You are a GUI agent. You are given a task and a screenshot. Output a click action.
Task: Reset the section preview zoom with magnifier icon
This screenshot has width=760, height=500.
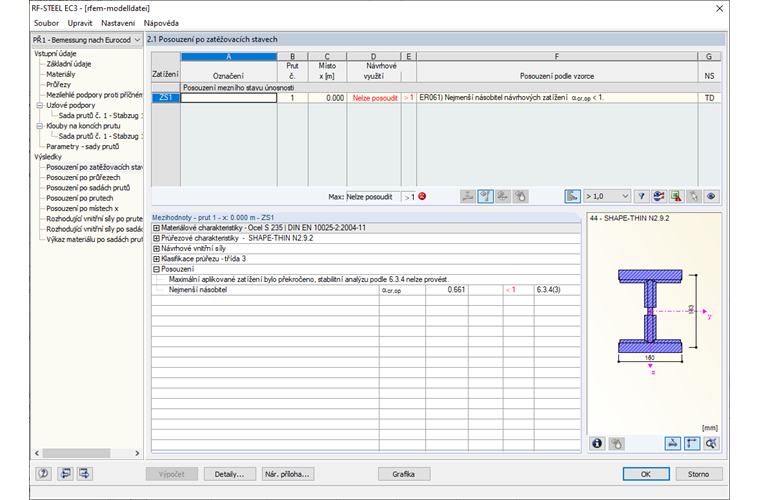tap(711, 443)
